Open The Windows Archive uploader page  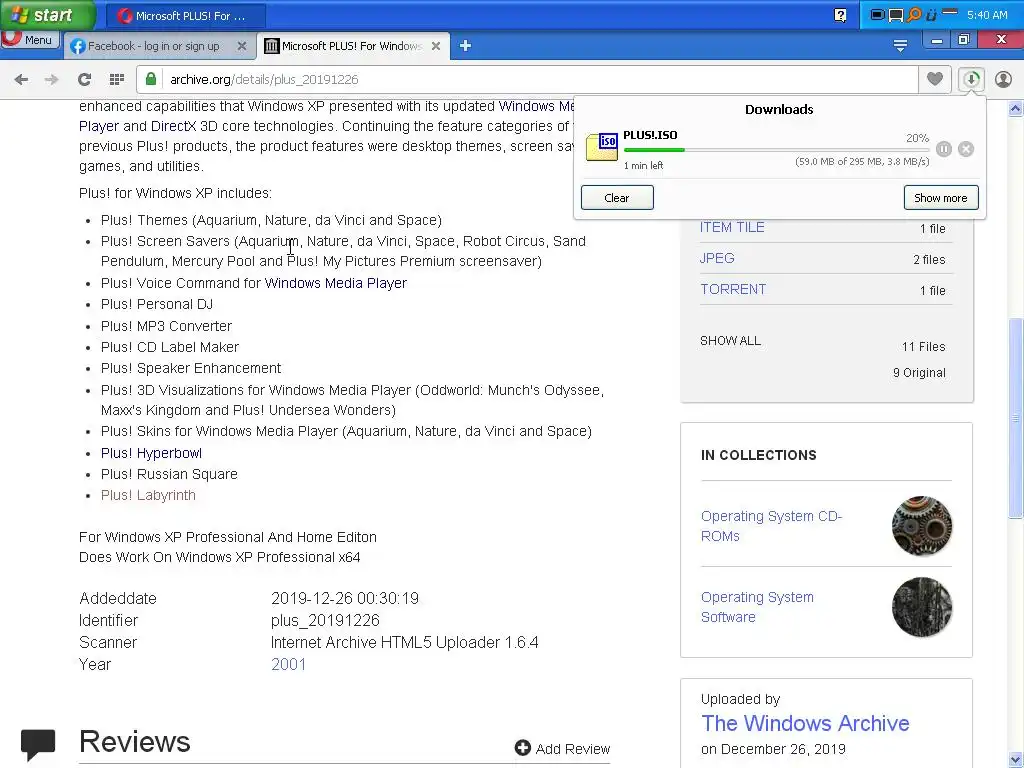[805, 724]
